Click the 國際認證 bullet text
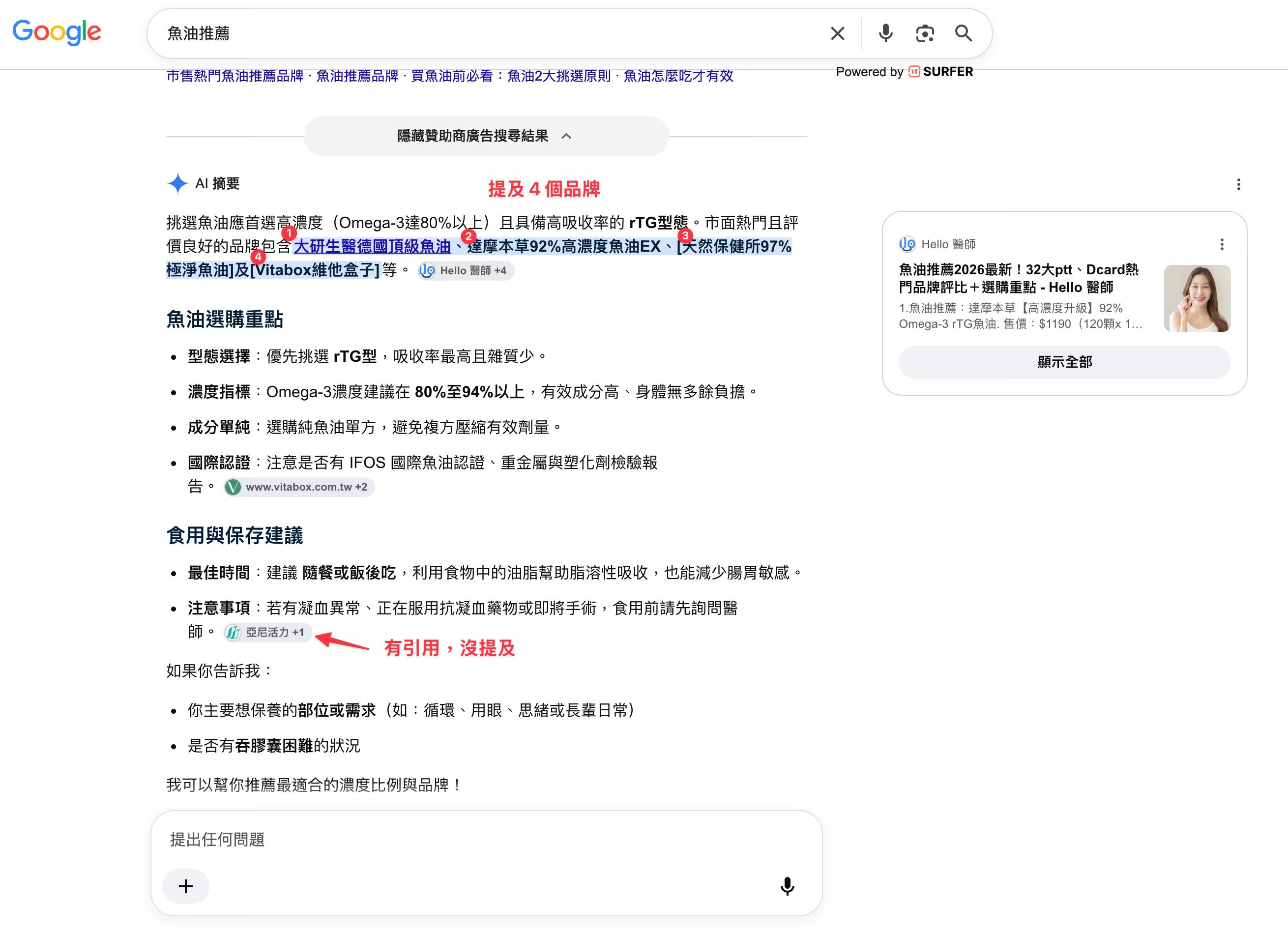Image resolution: width=1288 pixels, height=932 pixels. (422, 474)
